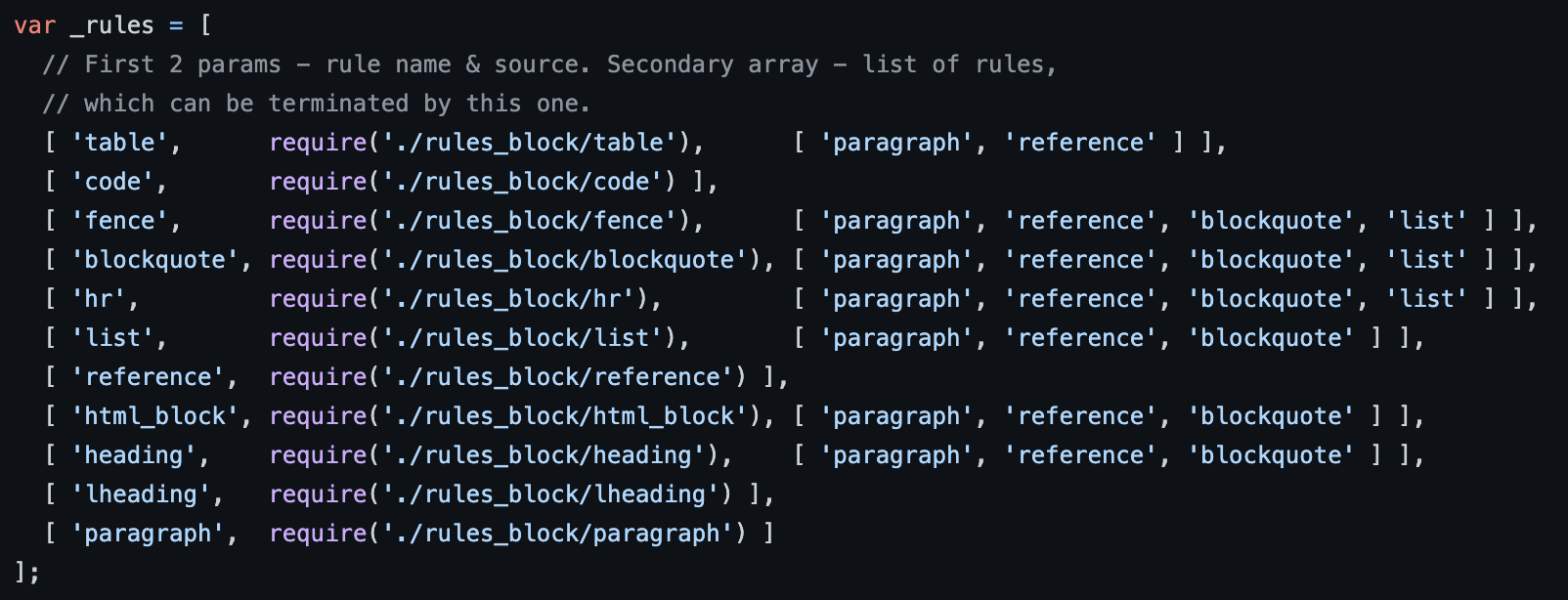The height and width of the screenshot is (600, 1568).
Task: Click the _rules variable name
Action: pyautogui.click(x=112, y=25)
